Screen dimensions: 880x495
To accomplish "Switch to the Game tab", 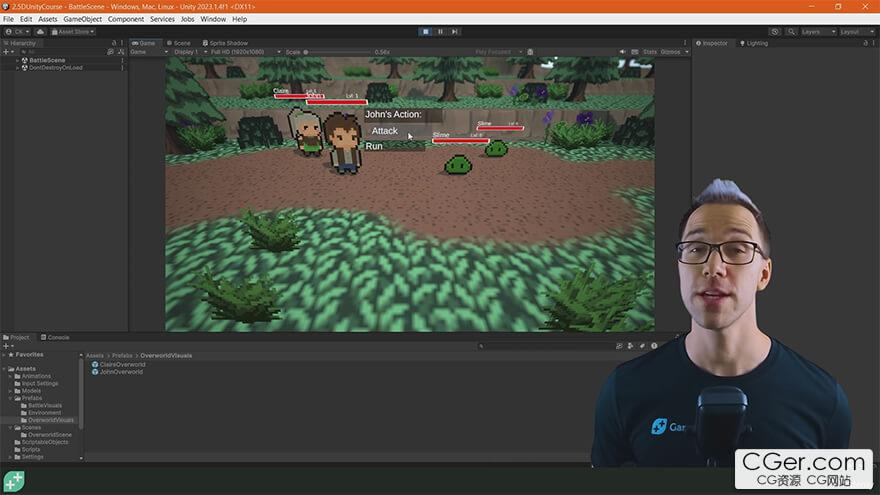I will (144, 43).
